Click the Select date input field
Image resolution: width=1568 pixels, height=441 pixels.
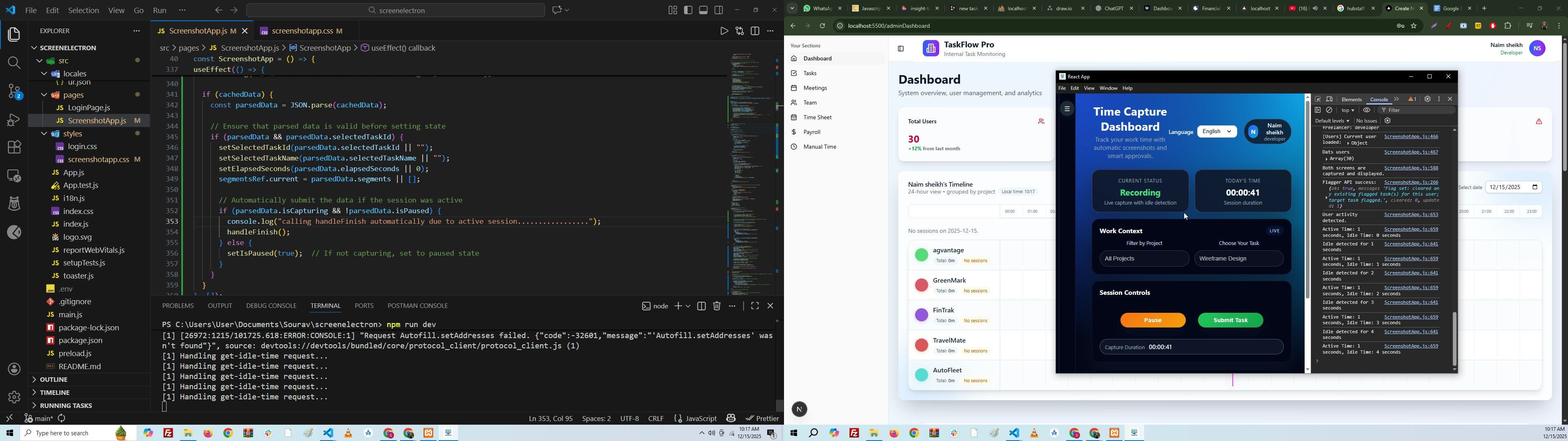pos(1509,187)
